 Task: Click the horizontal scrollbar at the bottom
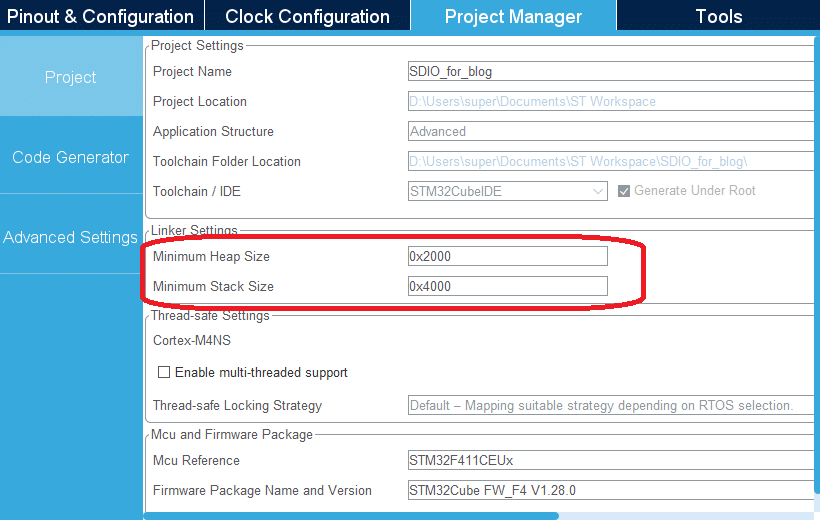coord(351,516)
